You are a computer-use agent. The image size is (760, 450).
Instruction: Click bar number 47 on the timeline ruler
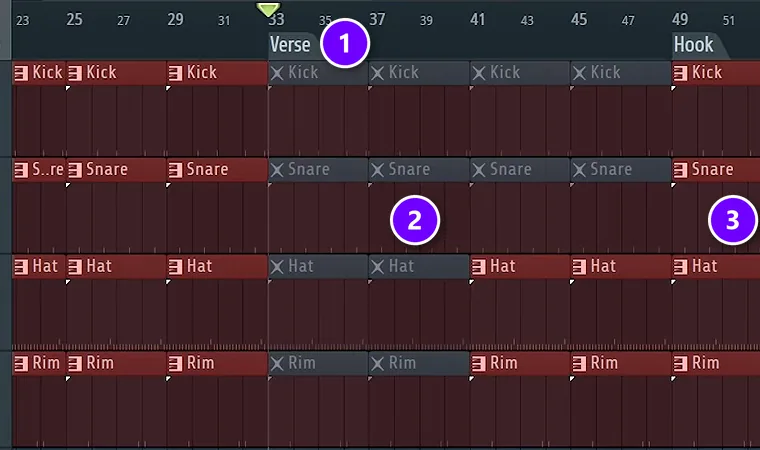click(x=628, y=20)
